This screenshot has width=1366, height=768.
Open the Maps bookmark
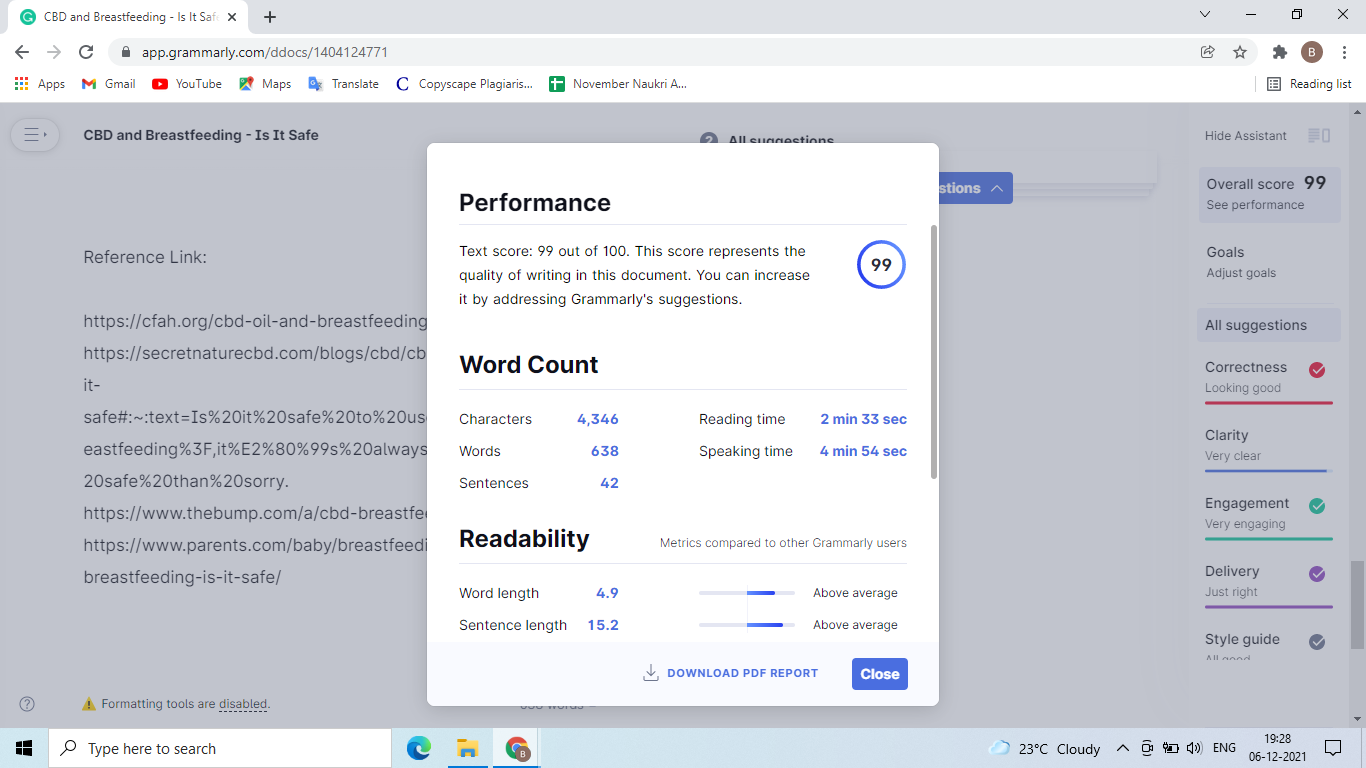pos(265,84)
